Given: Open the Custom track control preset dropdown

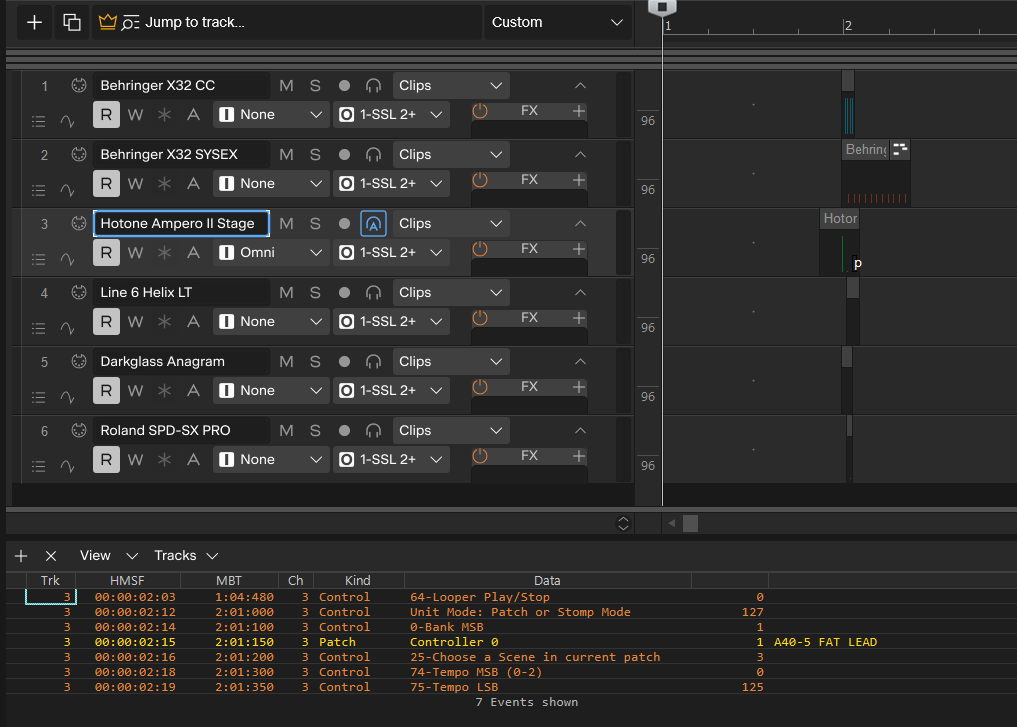Looking at the screenshot, I should click(x=557, y=22).
